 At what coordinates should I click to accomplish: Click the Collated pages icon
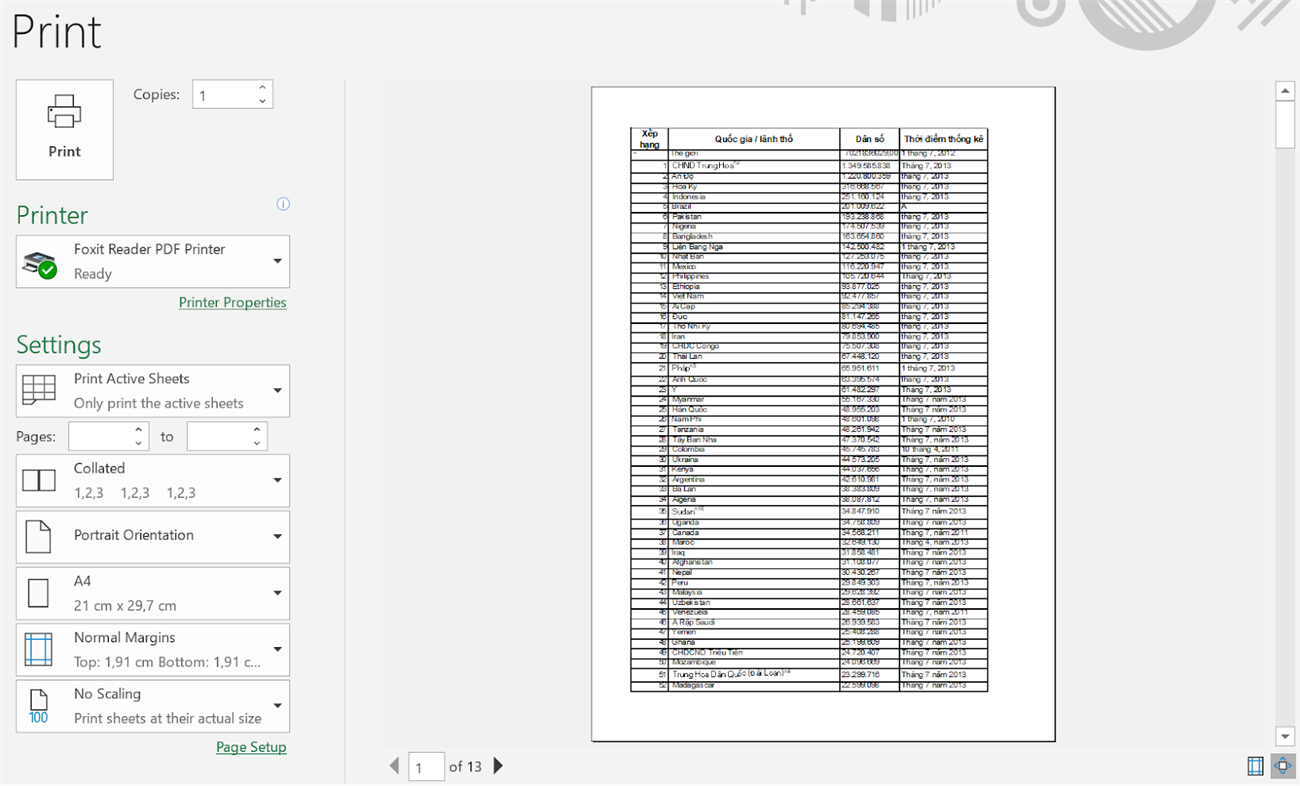(38, 480)
